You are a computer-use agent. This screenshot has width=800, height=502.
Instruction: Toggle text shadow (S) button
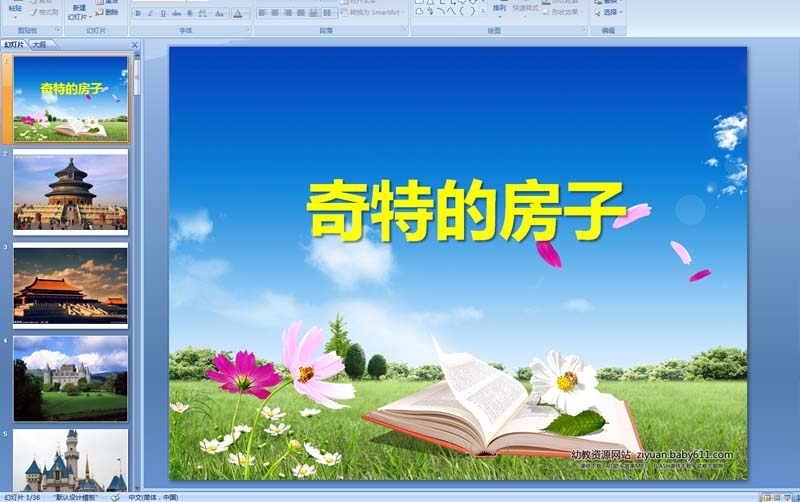point(190,14)
